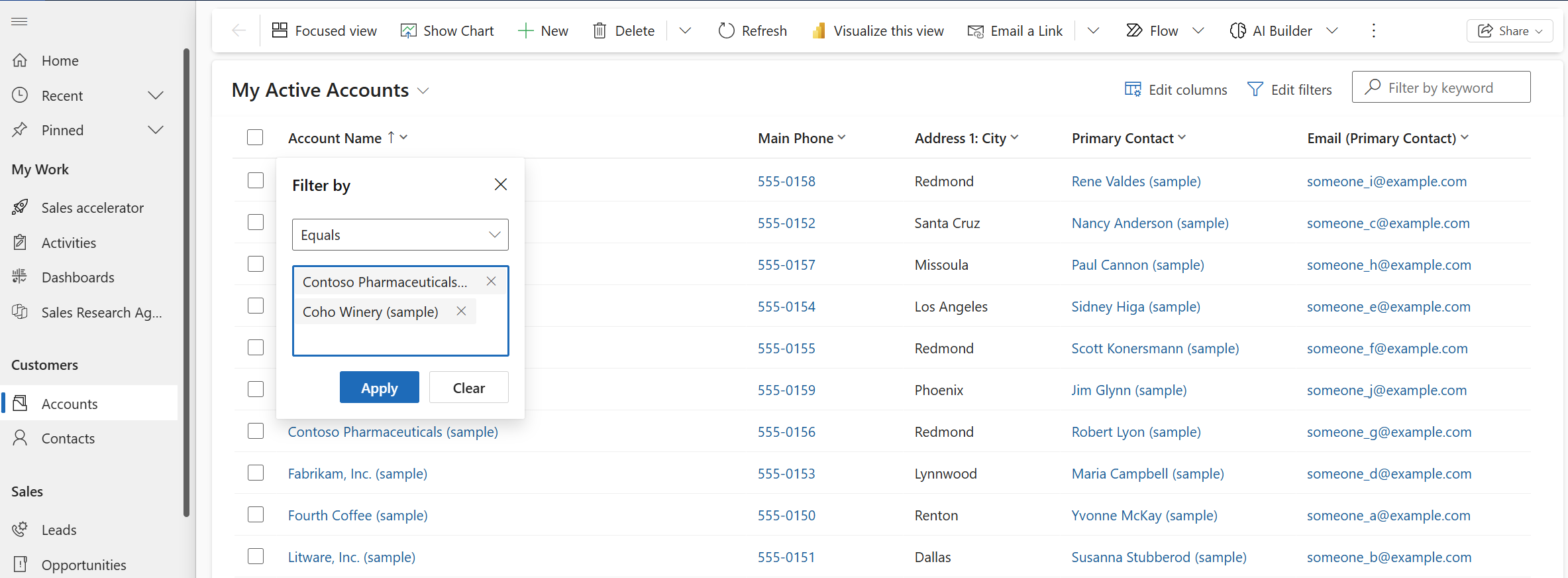Select the Fabrikam, Inc. row checkbox
1568x578 pixels.
256,473
